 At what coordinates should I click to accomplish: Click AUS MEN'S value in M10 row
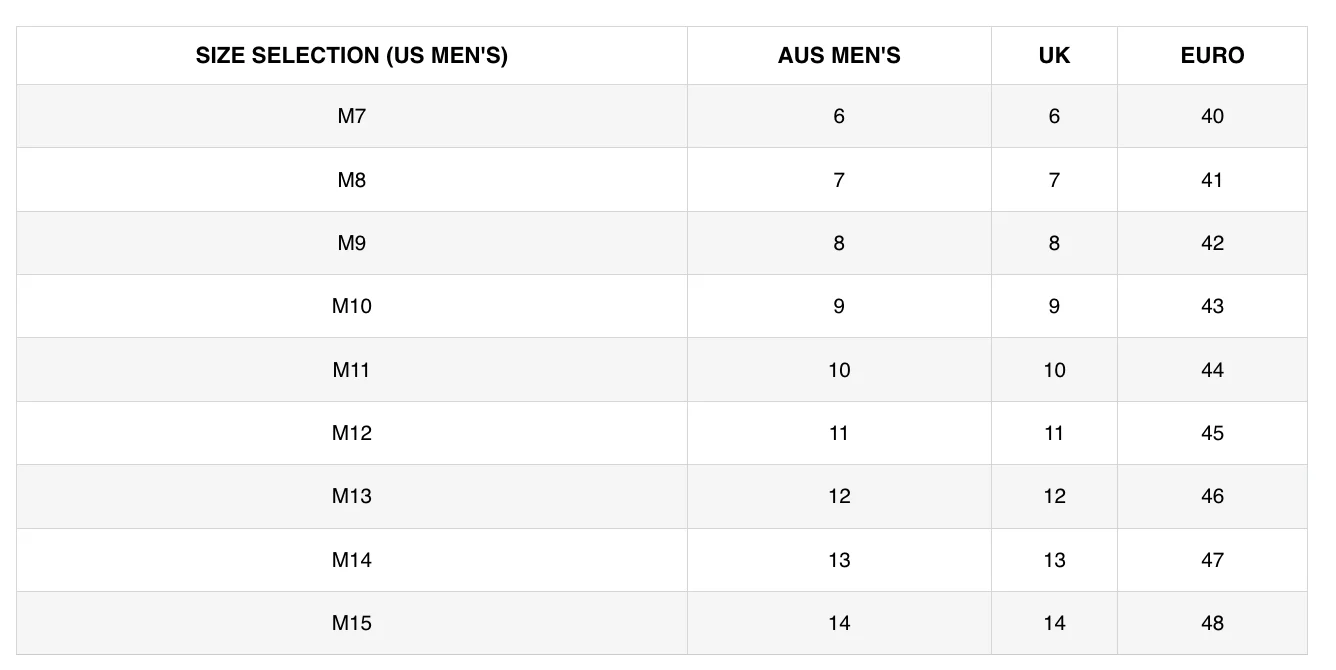[839, 306]
